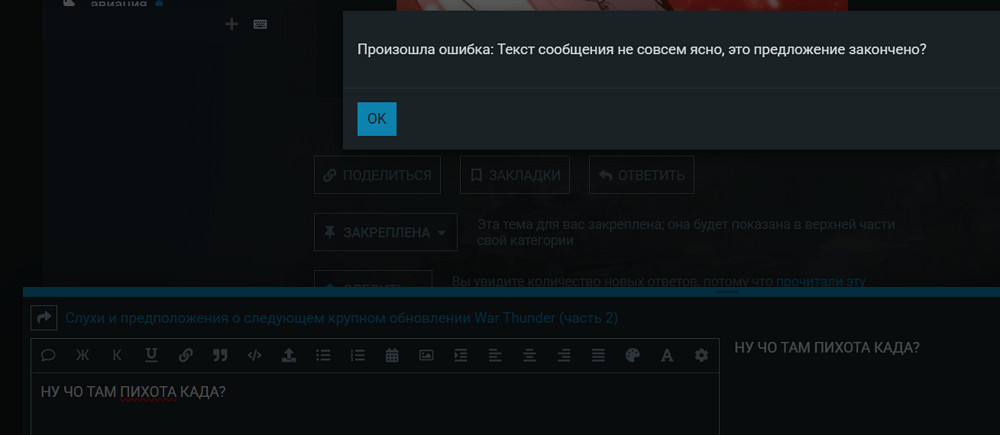Toggle bold formatting (Ж) in composer
Screen dimensions: 1000x435
click(82, 355)
